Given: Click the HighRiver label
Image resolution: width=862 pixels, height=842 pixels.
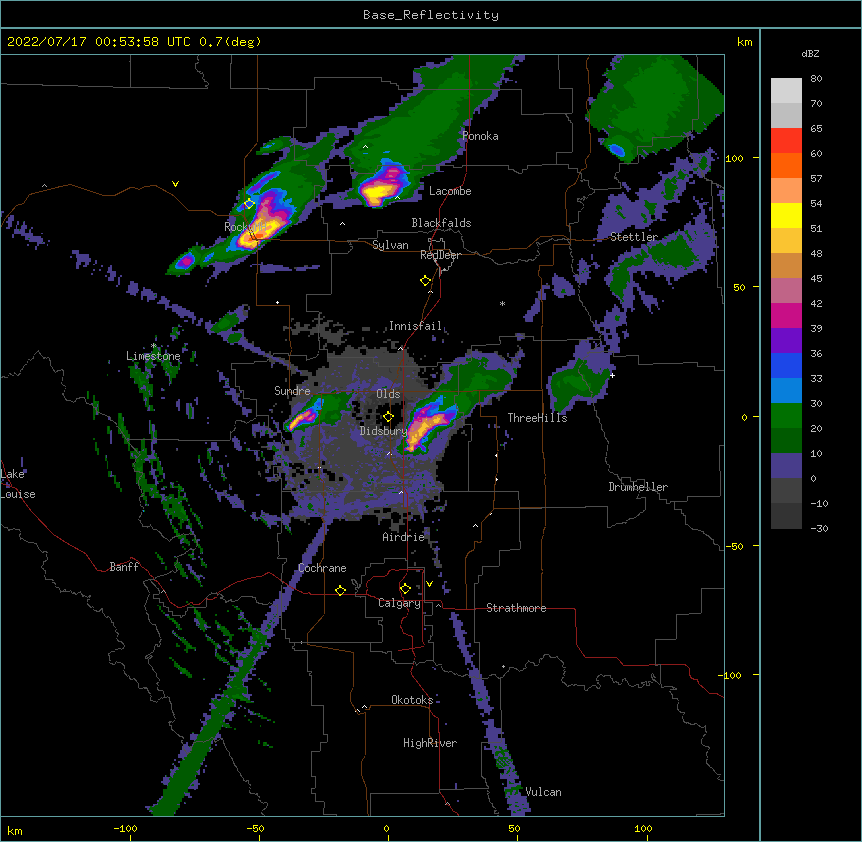Looking at the screenshot, I should click(430, 743).
